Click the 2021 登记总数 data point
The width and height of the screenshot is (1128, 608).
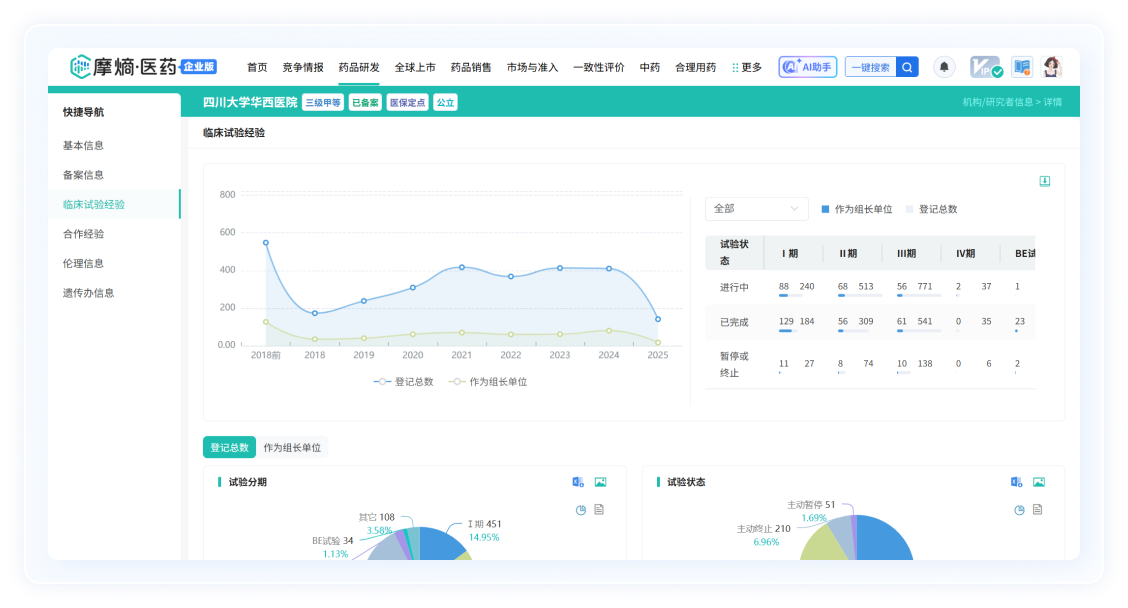(x=462, y=267)
